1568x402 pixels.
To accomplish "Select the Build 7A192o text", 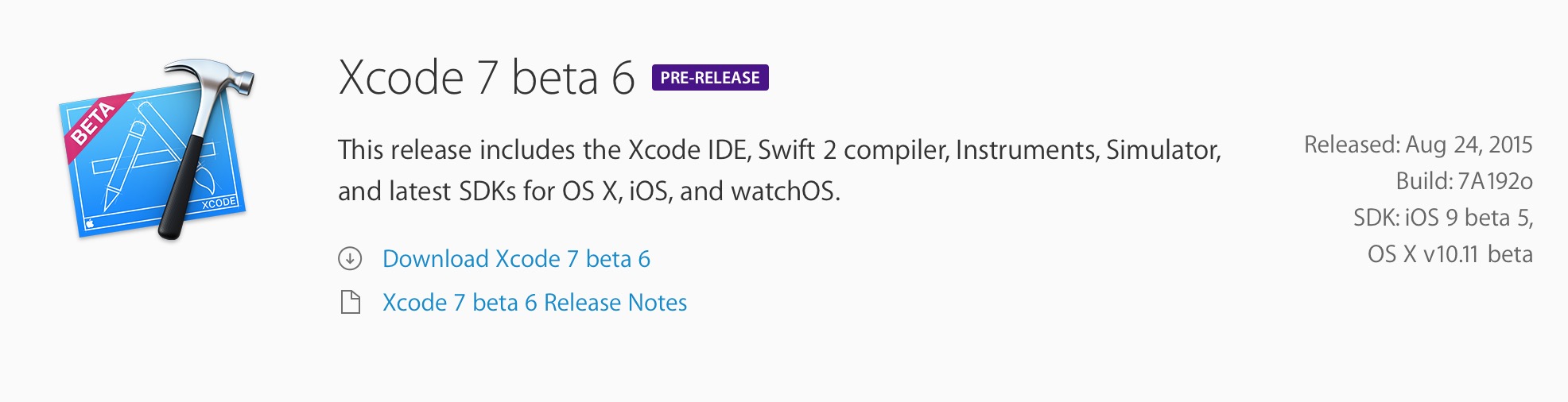I will click(1464, 181).
